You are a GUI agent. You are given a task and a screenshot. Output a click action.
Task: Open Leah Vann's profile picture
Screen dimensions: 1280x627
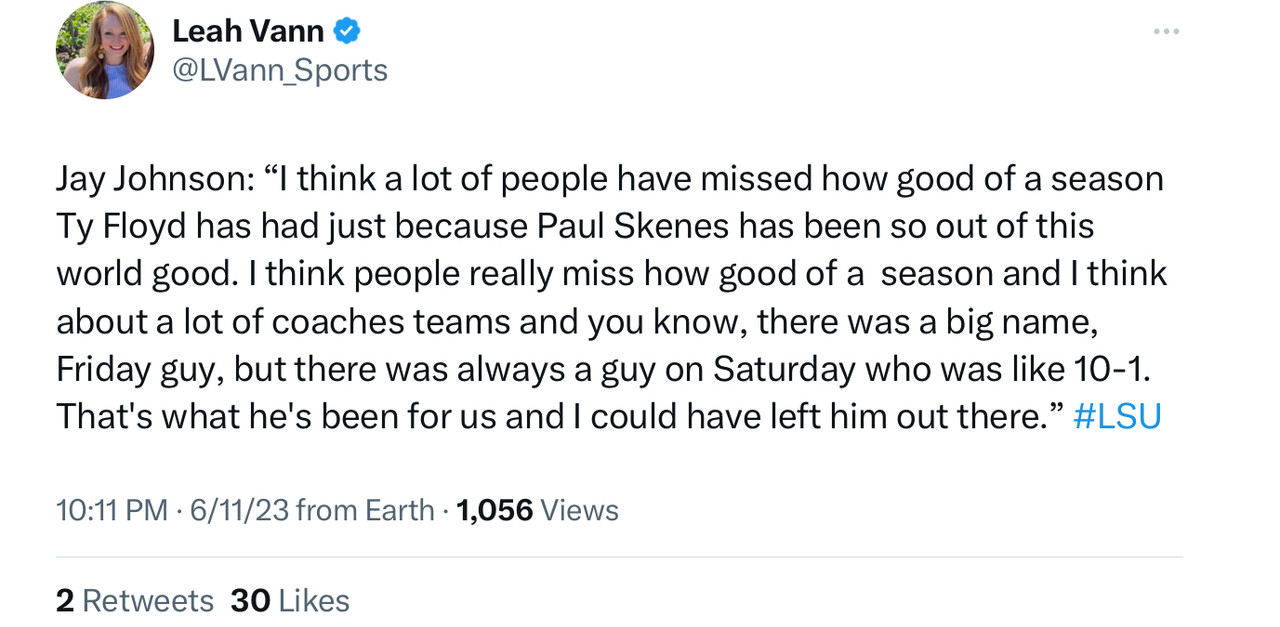coord(104,50)
